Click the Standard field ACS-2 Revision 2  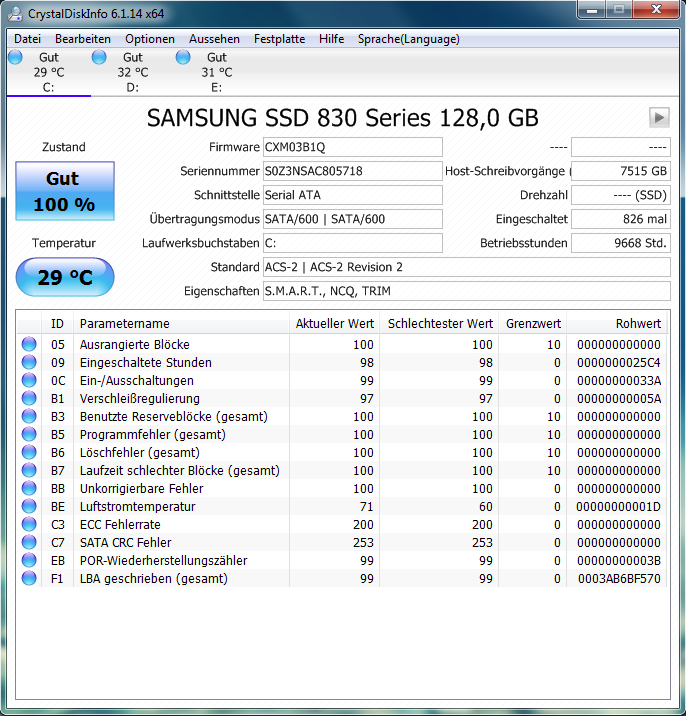[467, 267]
